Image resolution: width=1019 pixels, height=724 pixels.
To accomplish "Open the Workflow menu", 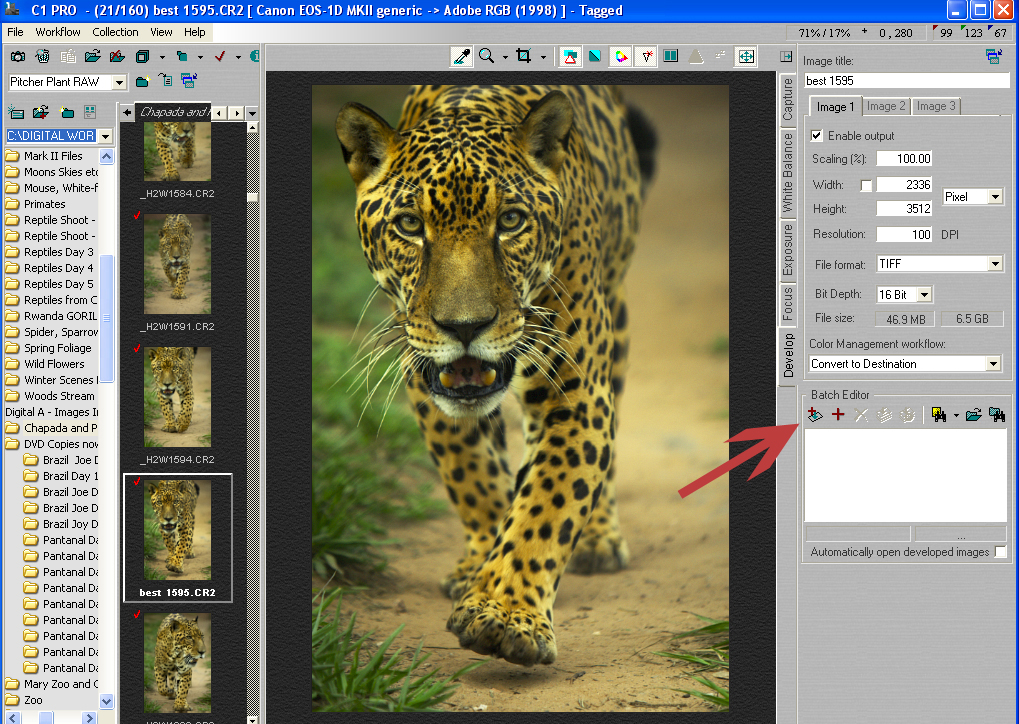I will 57,31.
